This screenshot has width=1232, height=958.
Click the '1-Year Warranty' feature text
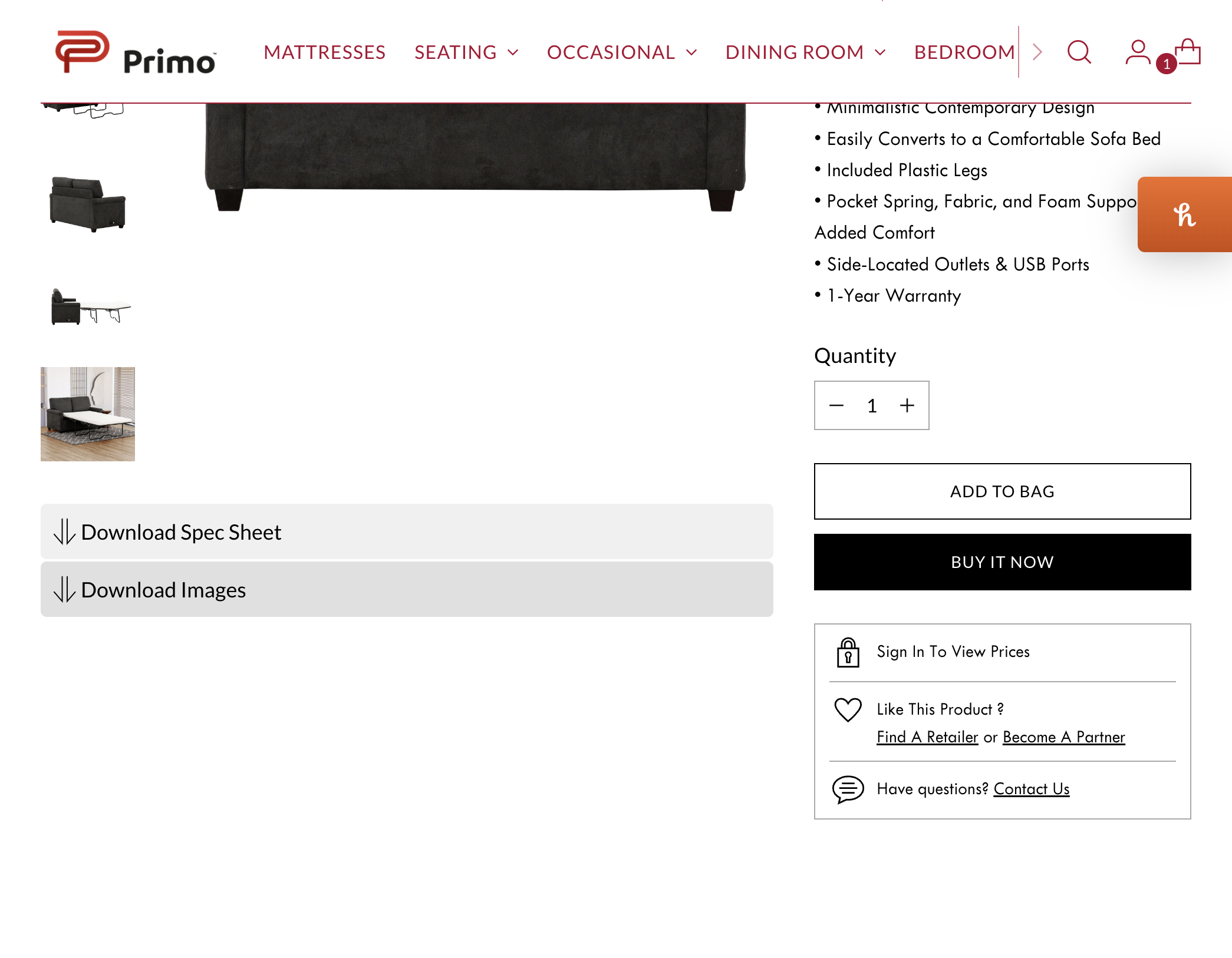click(x=894, y=295)
